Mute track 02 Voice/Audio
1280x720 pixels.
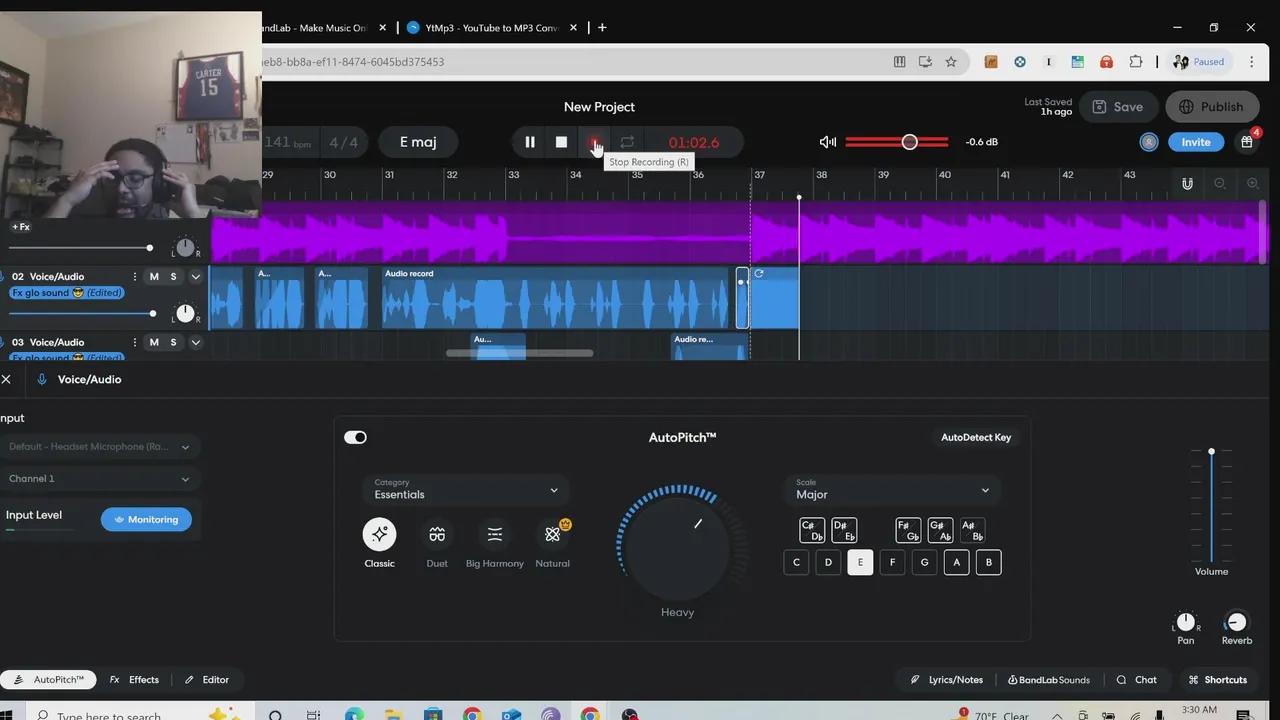pos(154,276)
